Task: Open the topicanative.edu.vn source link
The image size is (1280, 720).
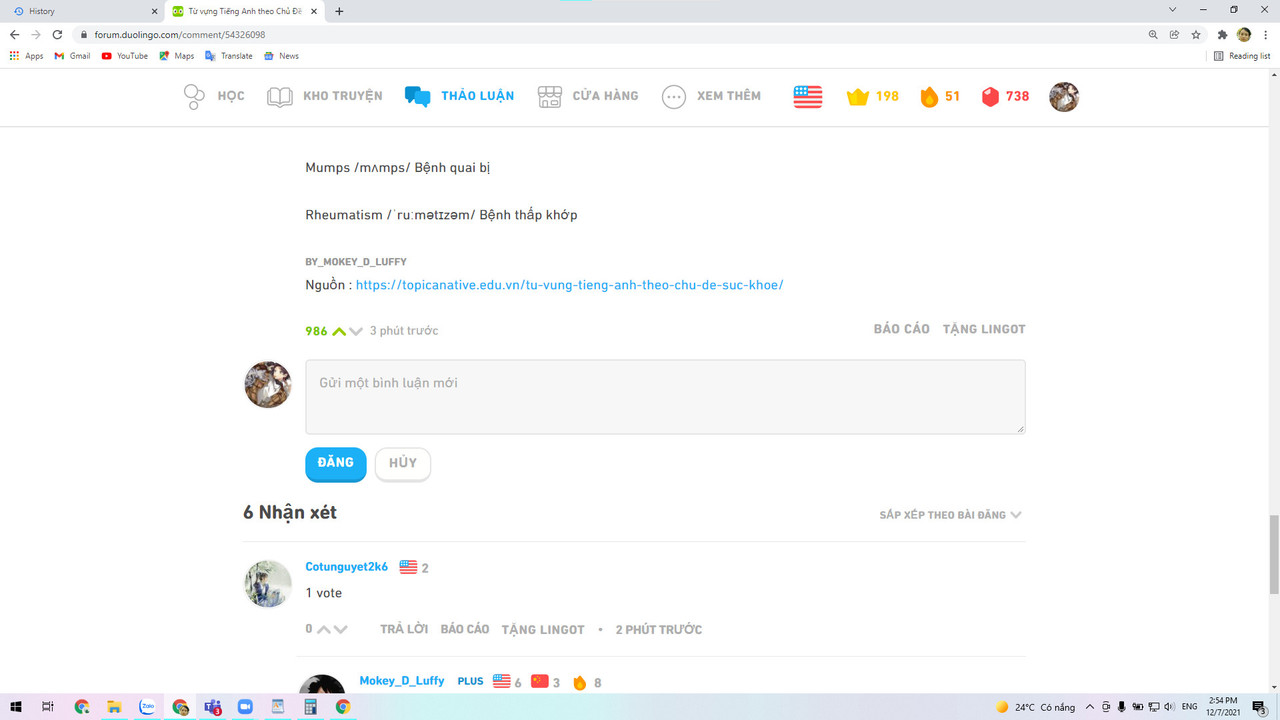Action: coord(569,285)
